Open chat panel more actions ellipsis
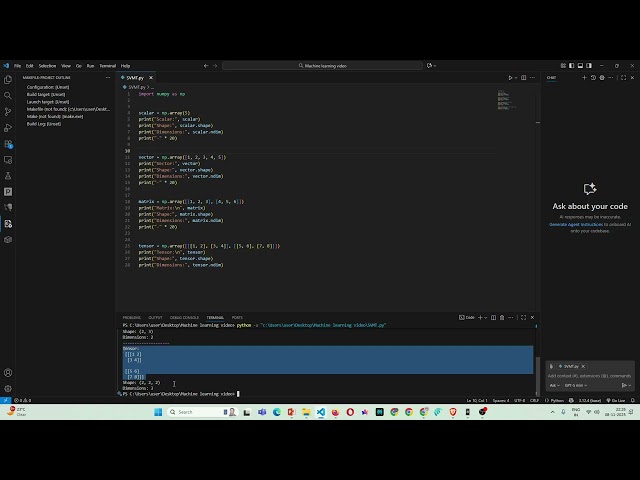The width and height of the screenshot is (640, 480). [611, 78]
